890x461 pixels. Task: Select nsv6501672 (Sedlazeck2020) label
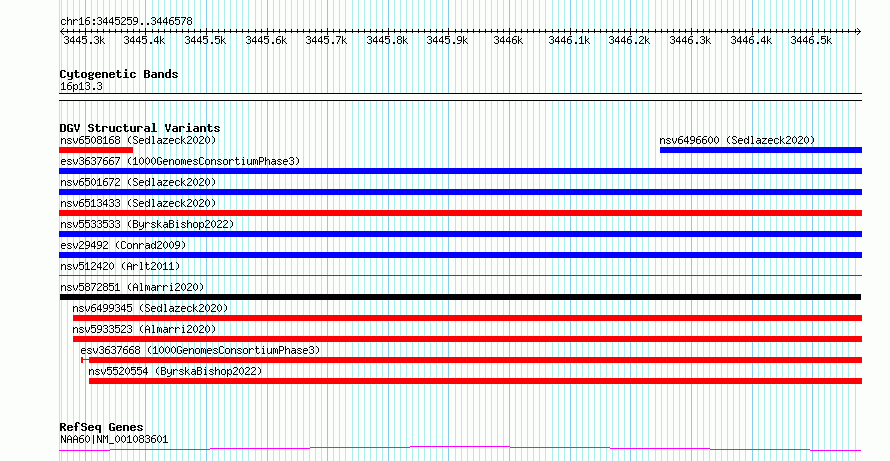[x=138, y=182]
